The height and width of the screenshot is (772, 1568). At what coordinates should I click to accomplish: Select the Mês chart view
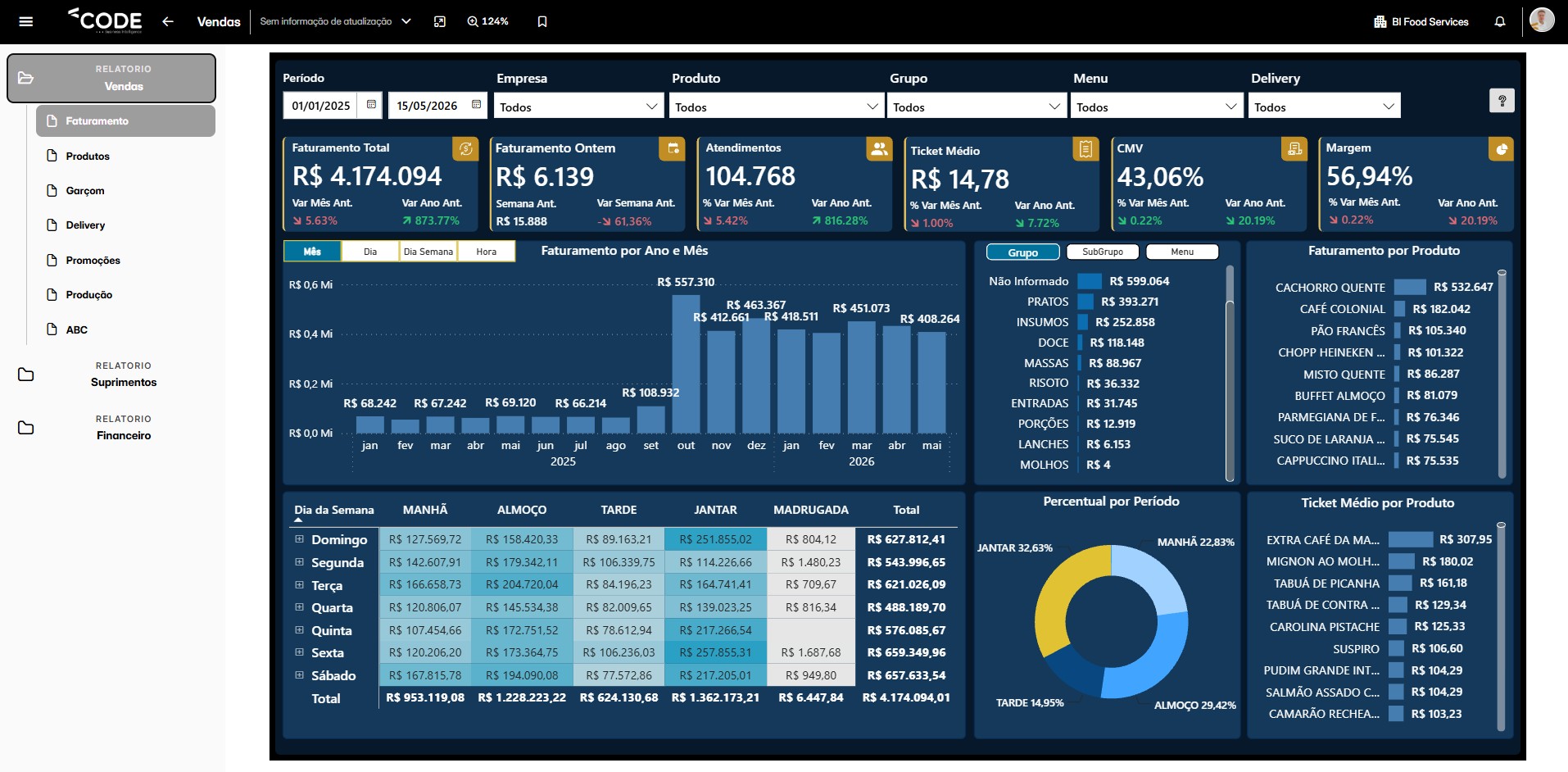[312, 252]
